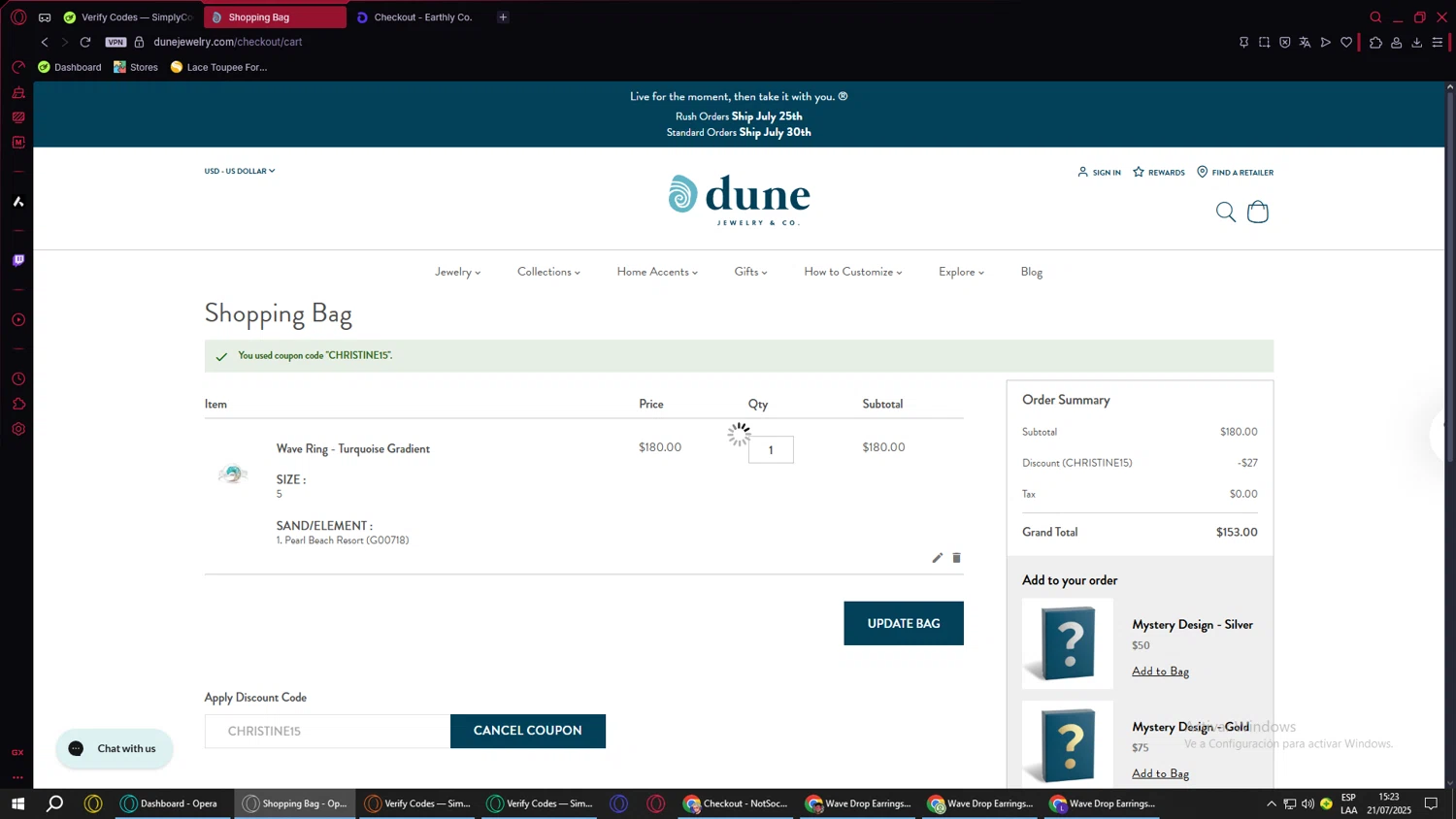Add Mystery Design - Silver to bag
Image resolution: width=1456 pixels, height=819 pixels.
1160,672
